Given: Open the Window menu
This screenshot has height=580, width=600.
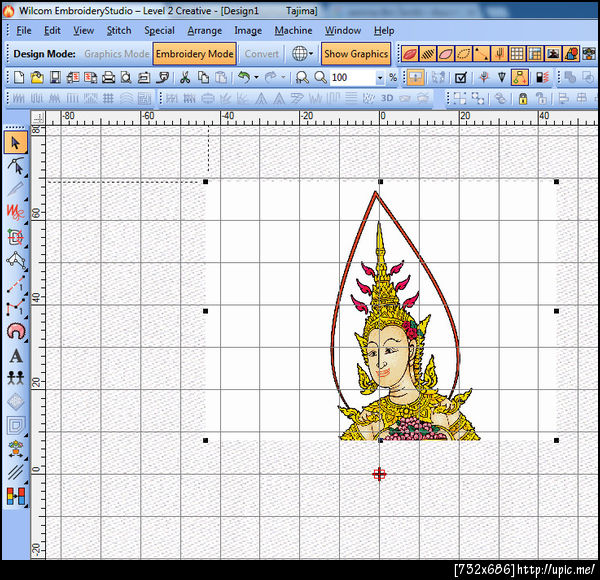Looking at the screenshot, I should [343, 30].
